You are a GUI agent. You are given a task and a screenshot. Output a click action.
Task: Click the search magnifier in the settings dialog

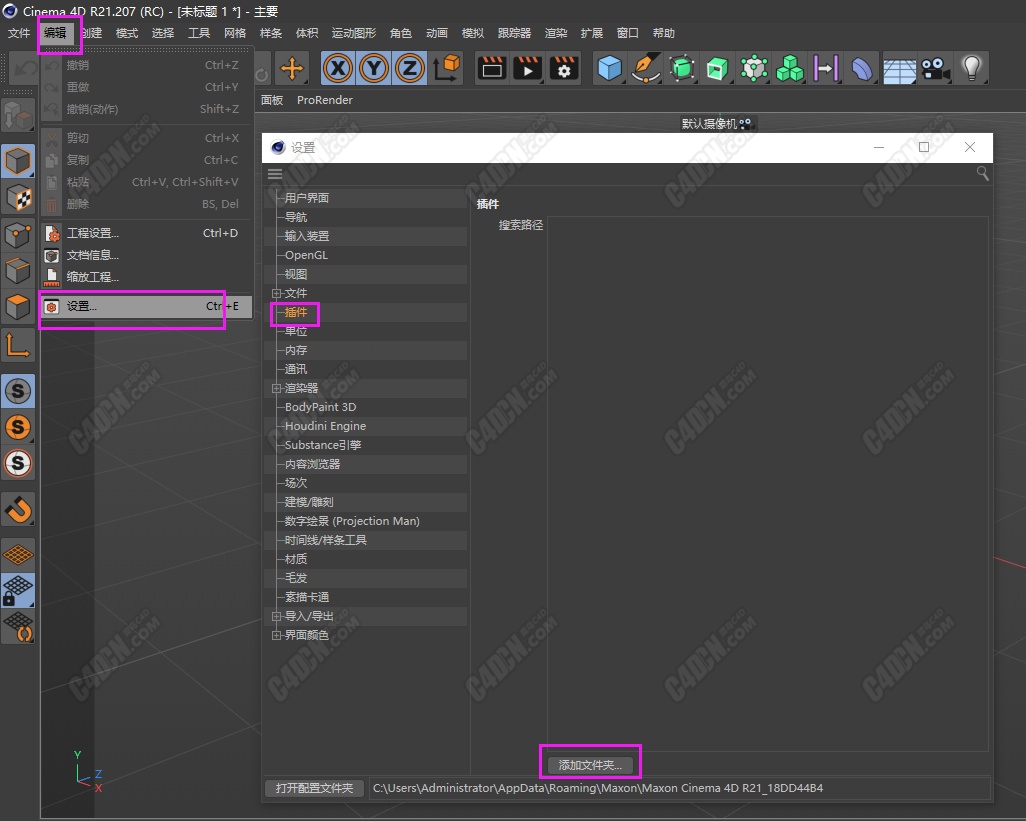click(982, 173)
